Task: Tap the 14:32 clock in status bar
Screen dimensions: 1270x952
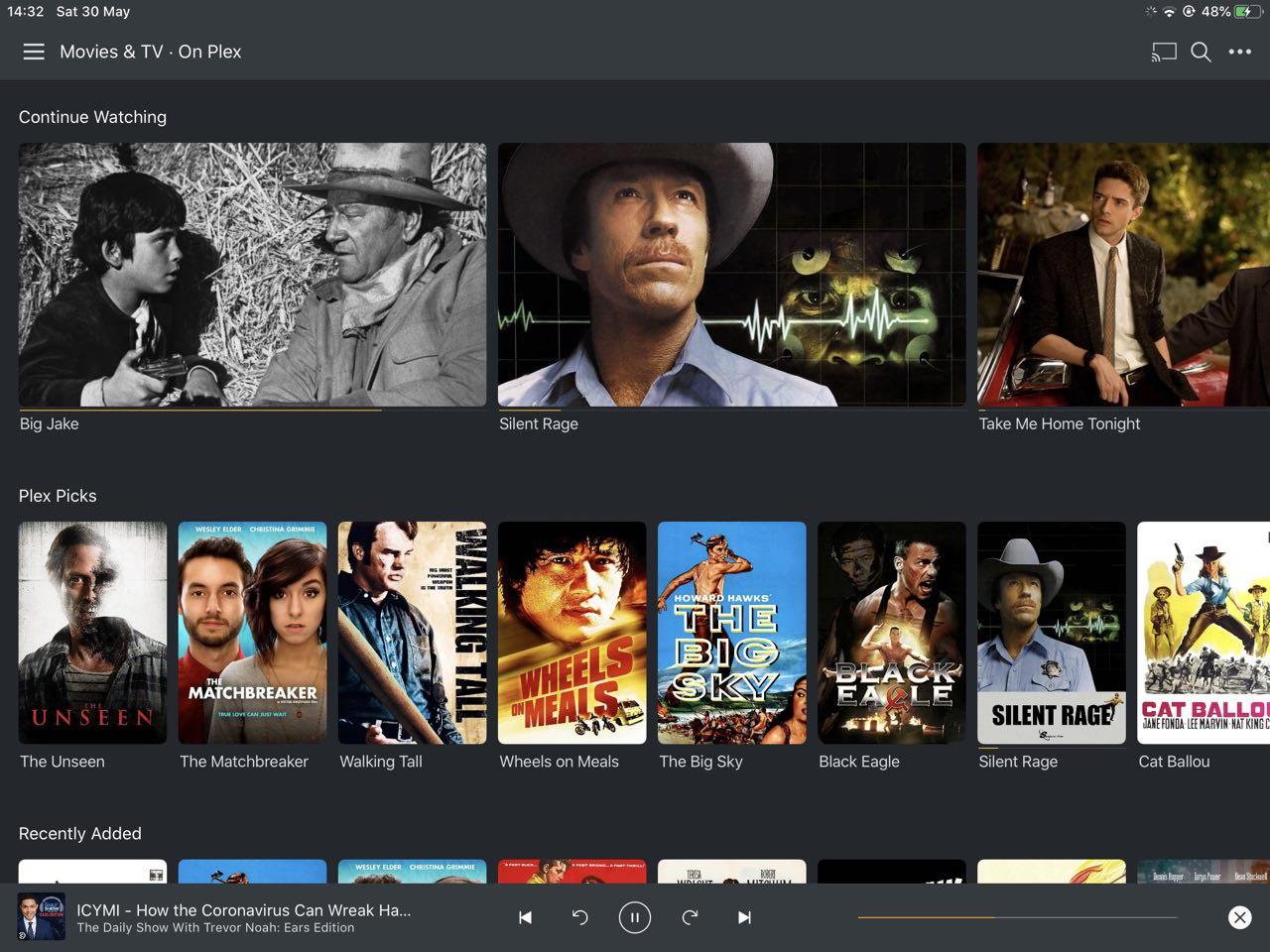Action: 26,12
